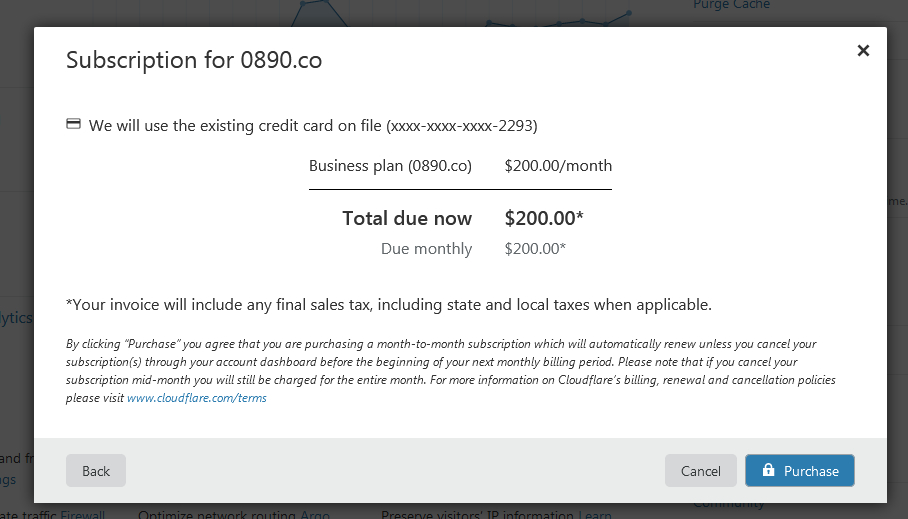Click the Purge Cache link behind dialog
908x519 pixels.
(731, 5)
